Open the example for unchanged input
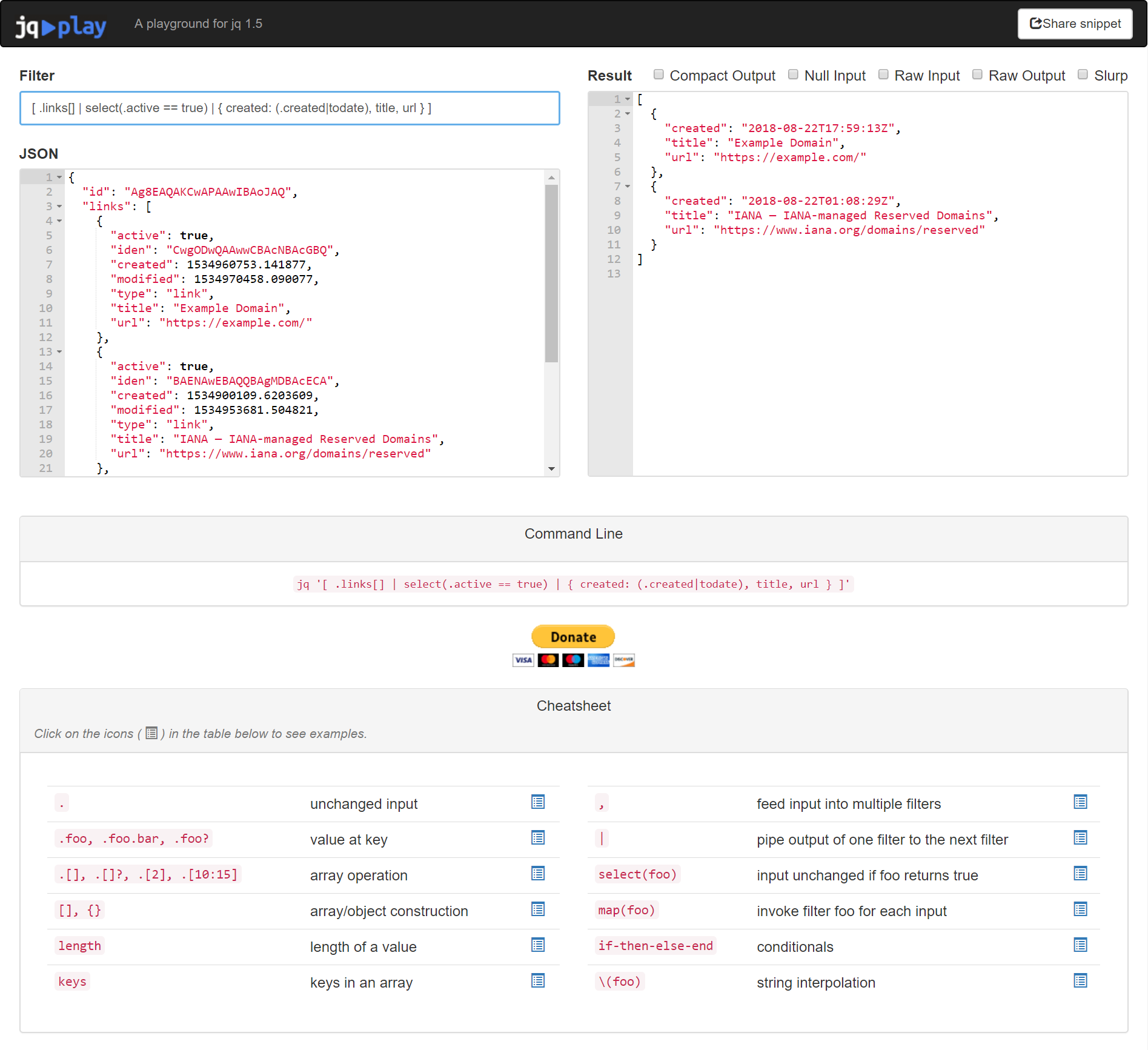 pyautogui.click(x=538, y=802)
